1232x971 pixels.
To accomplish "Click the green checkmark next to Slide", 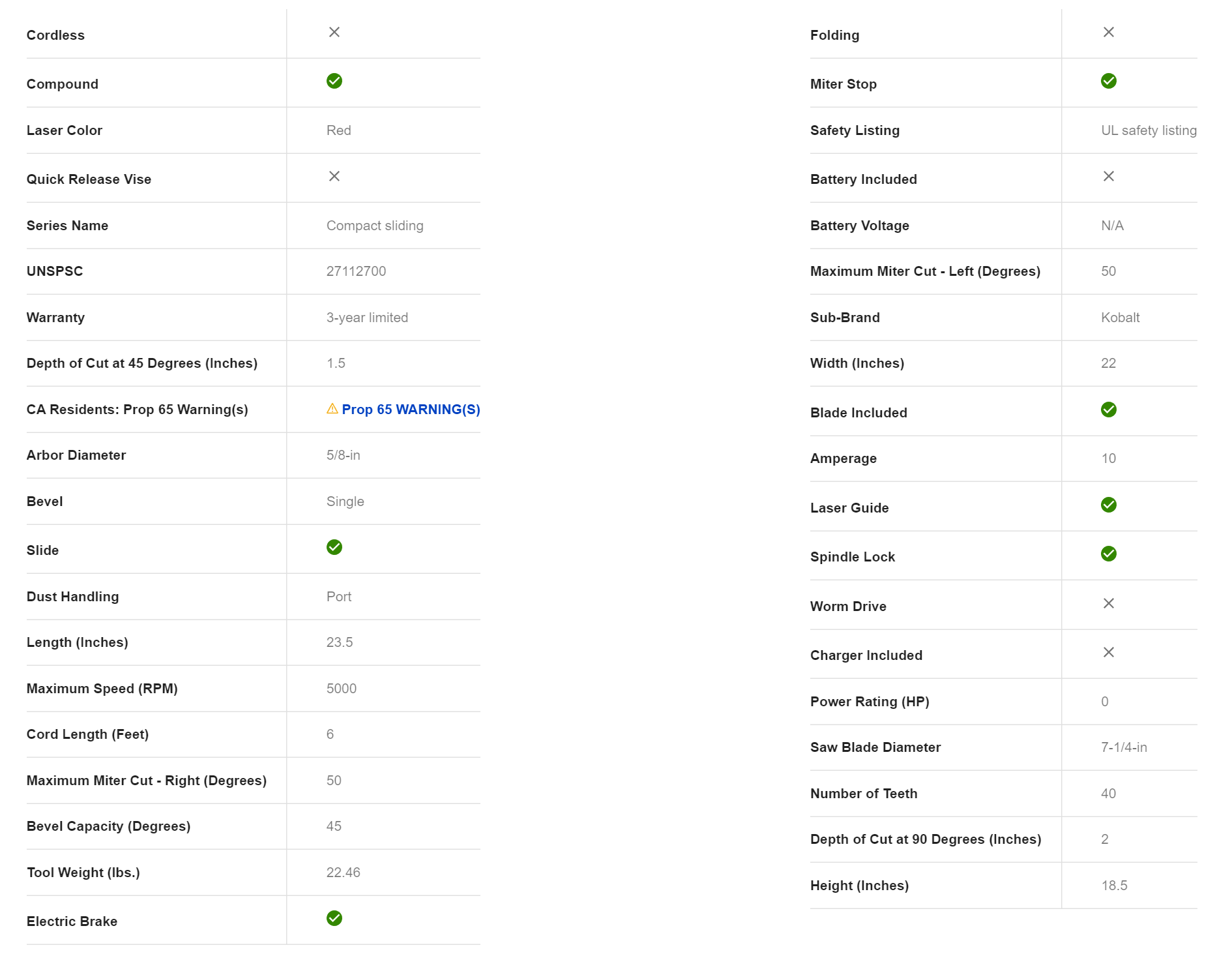I will 334,547.
